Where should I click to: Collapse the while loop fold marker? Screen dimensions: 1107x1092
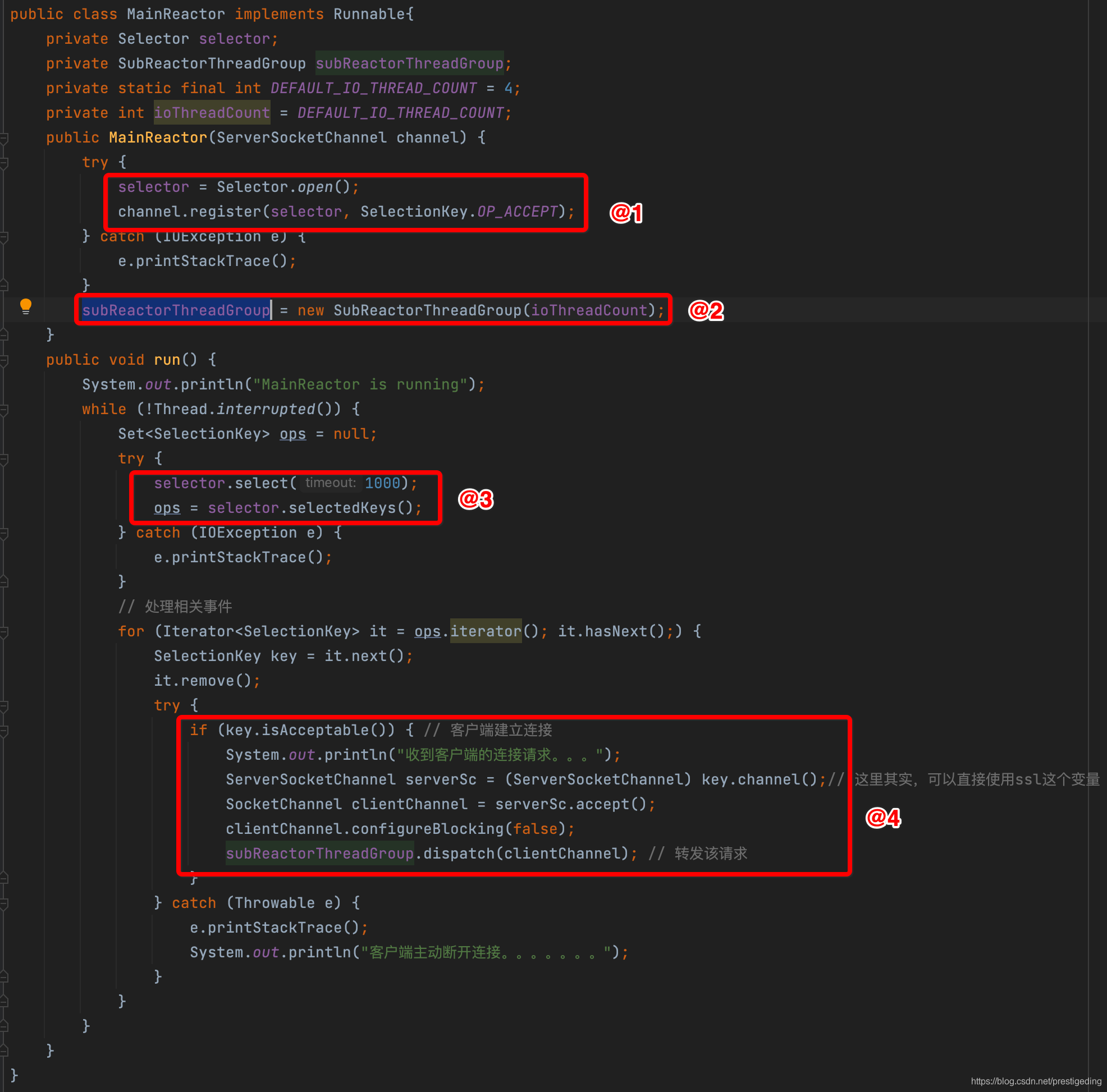click(x=4, y=410)
